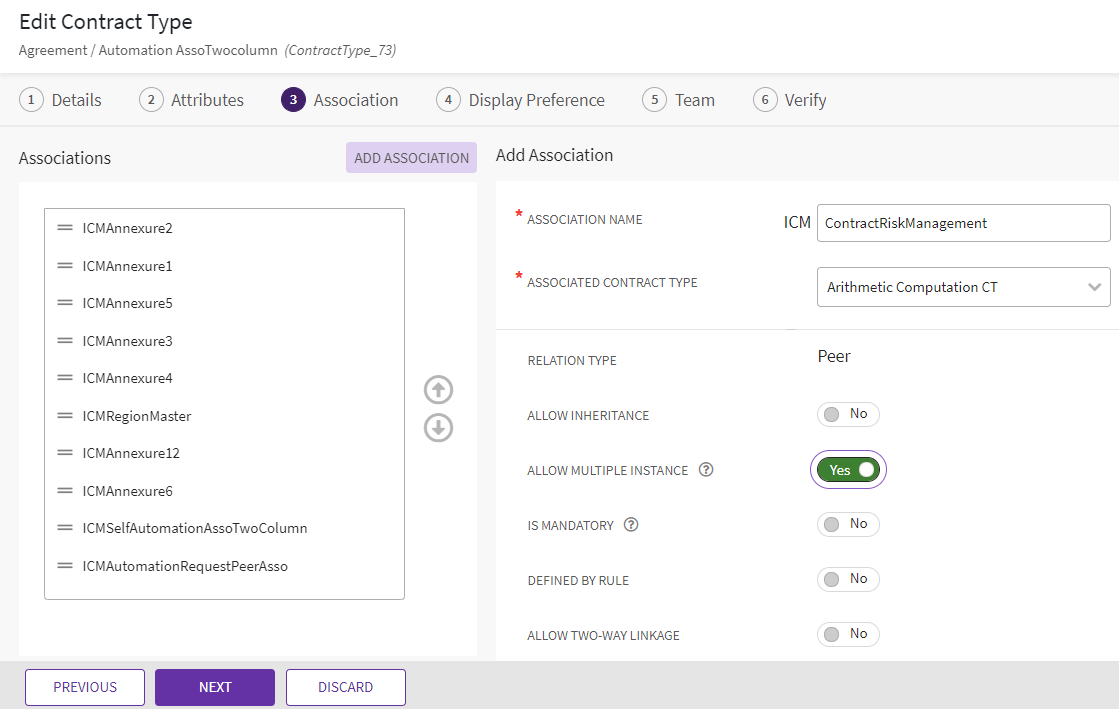The image size is (1119, 709).
Task: Click the move down arrow icon
Action: [x=438, y=428]
